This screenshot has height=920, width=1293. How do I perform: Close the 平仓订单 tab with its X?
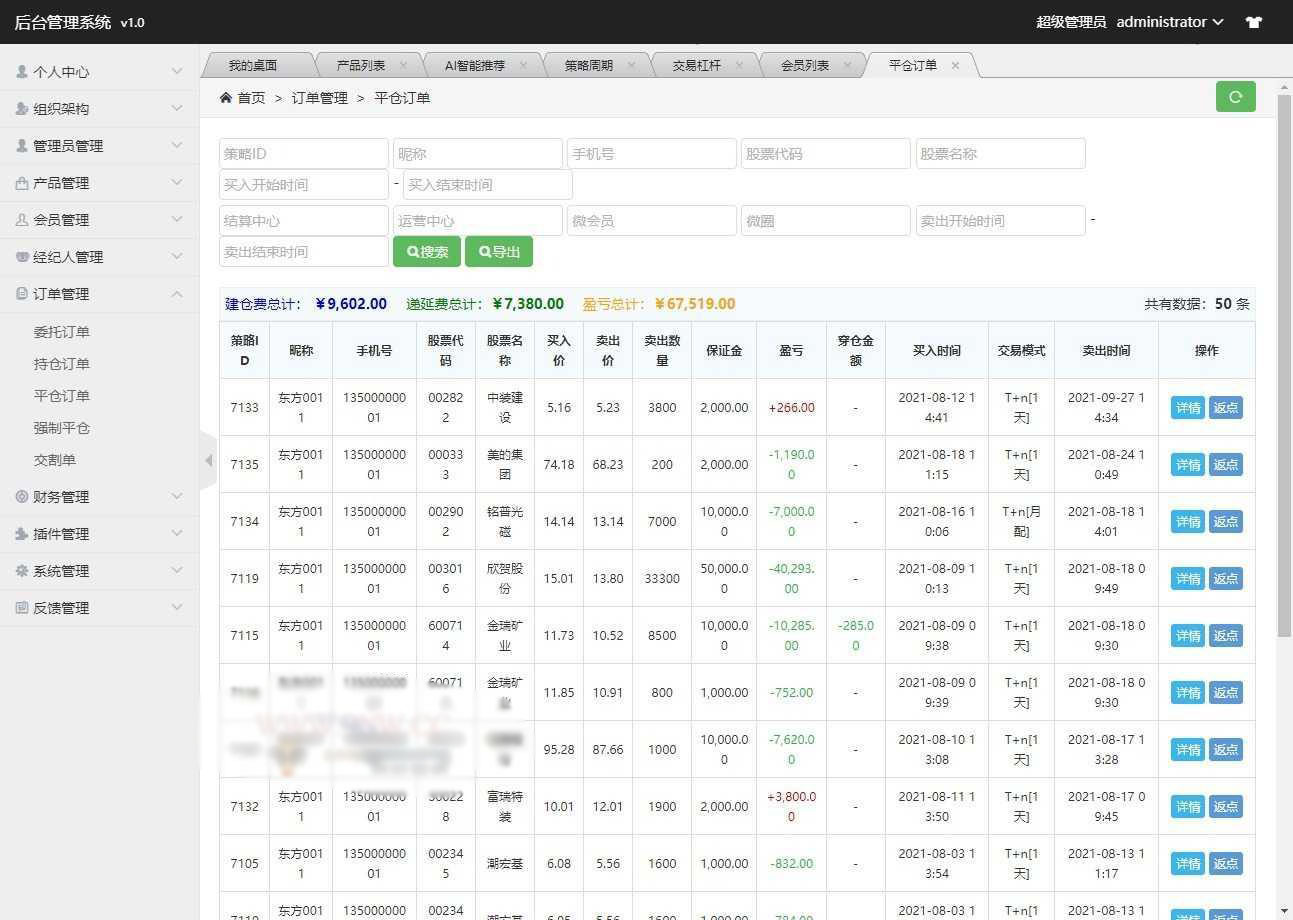click(955, 65)
